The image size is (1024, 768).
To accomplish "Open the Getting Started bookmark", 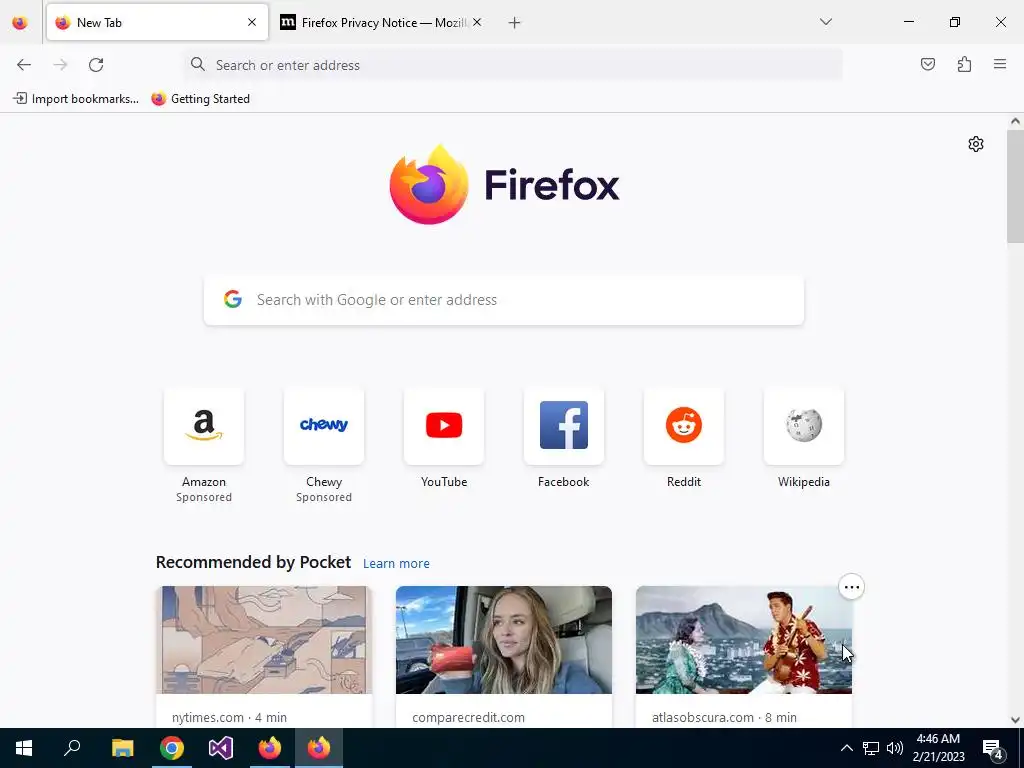I will pos(200,99).
